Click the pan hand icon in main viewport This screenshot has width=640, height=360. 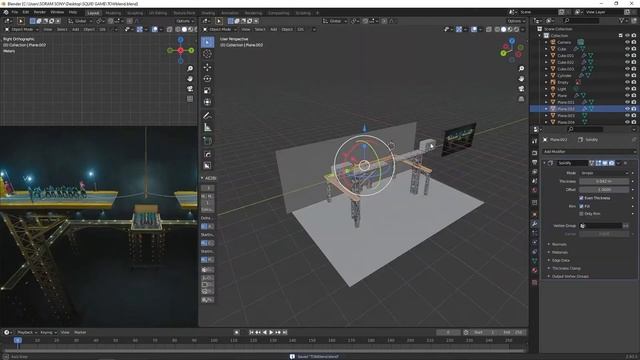click(x=521, y=79)
